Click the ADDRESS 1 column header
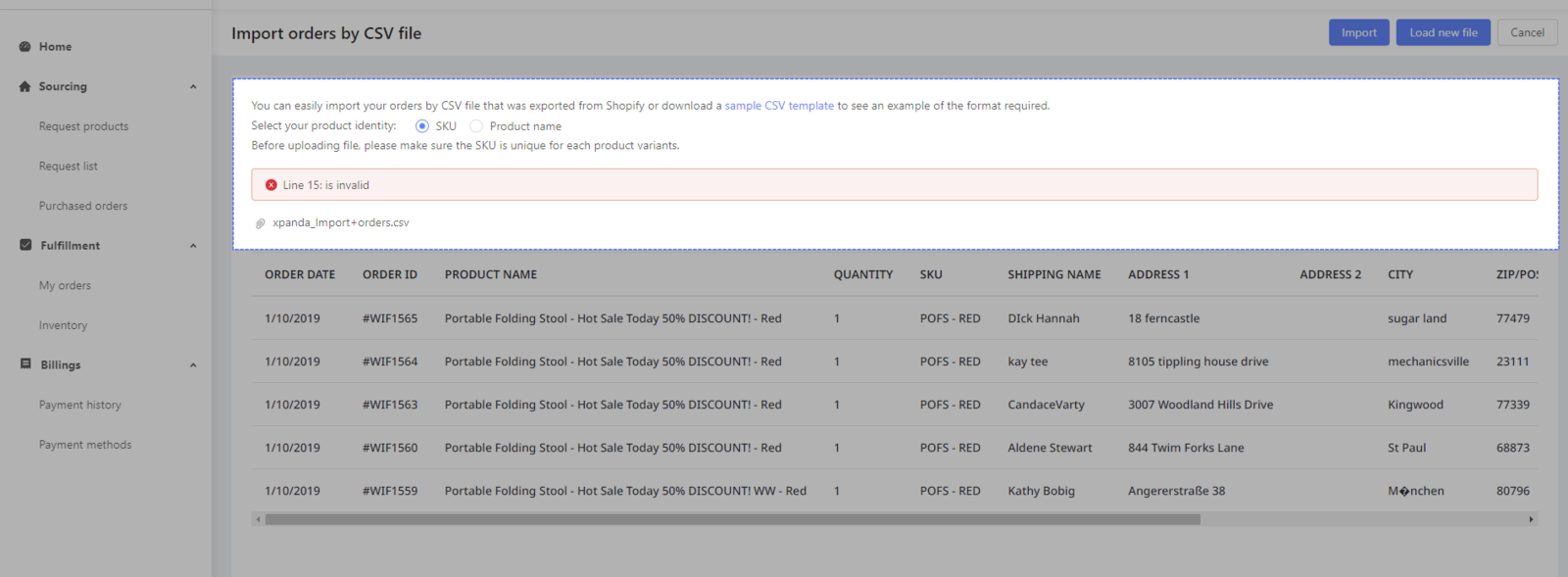 (x=1158, y=274)
